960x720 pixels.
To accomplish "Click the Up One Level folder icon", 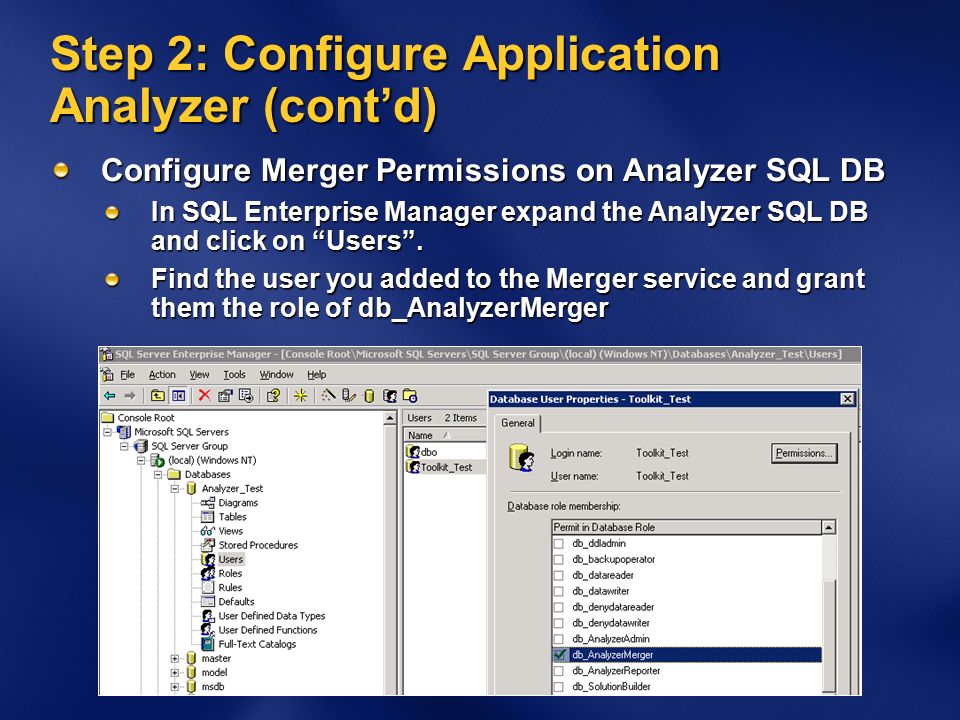I will [157, 396].
